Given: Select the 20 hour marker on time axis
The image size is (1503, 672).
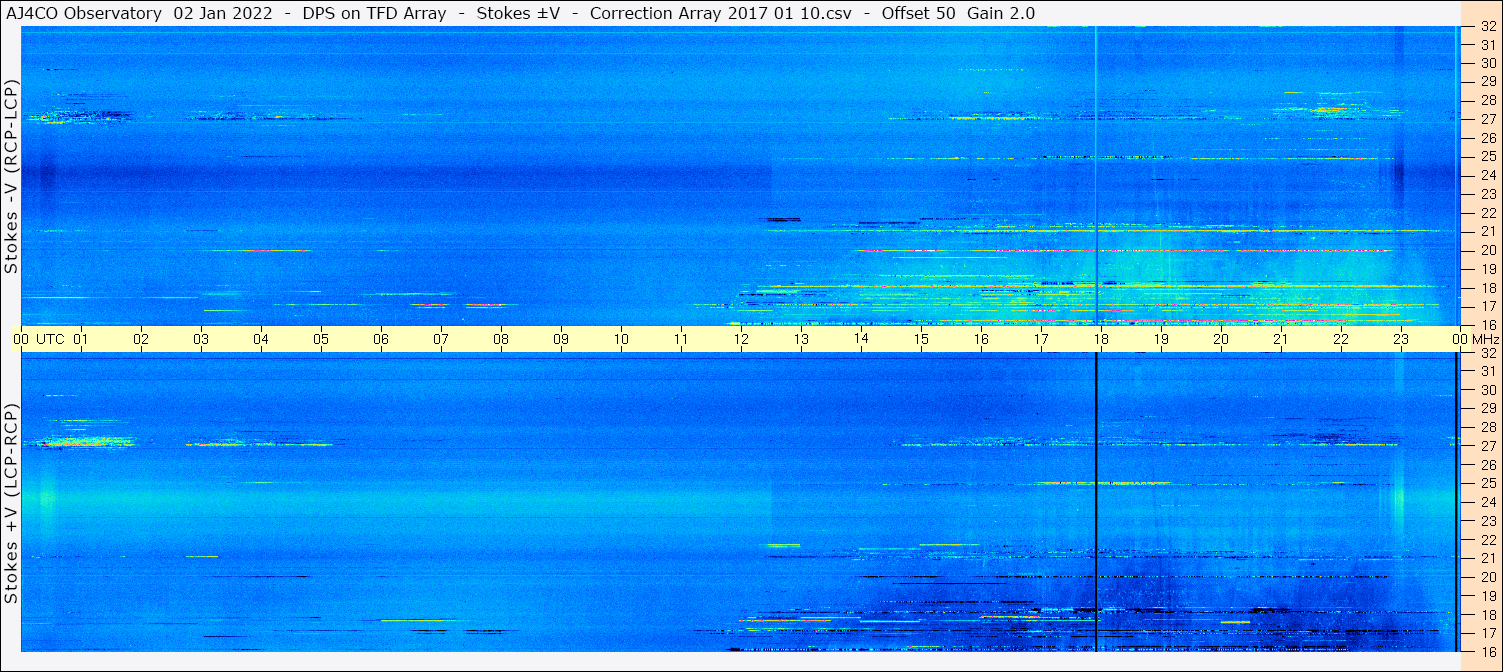Looking at the screenshot, I should 1221,339.
